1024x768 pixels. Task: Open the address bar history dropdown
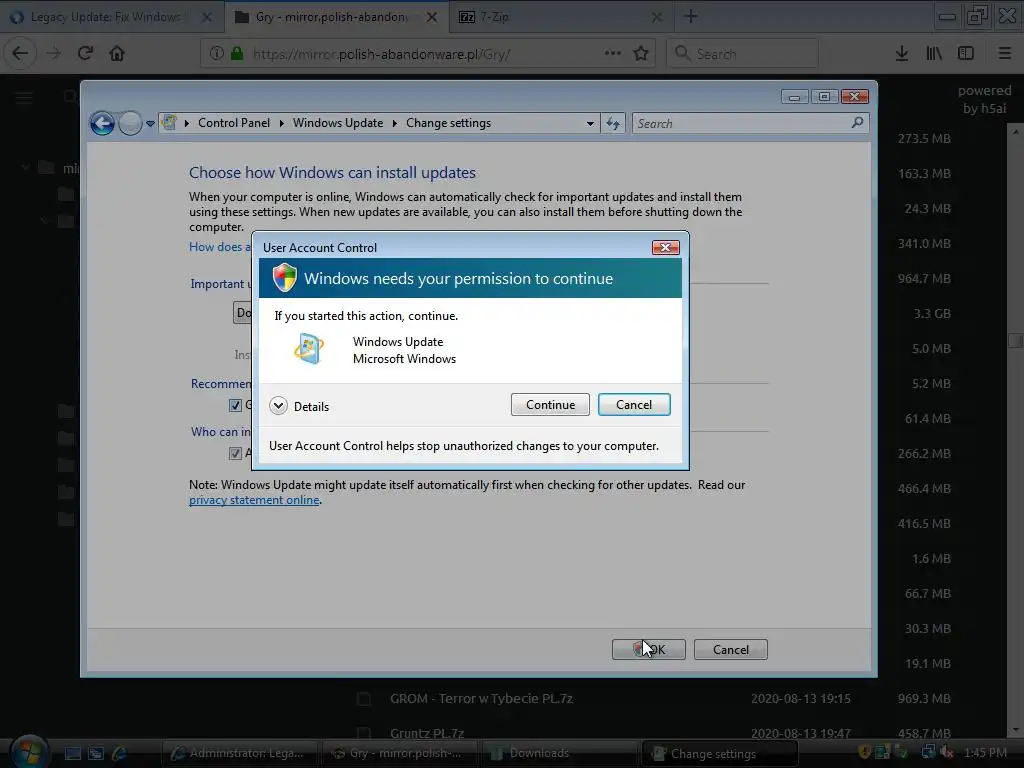(590, 123)
